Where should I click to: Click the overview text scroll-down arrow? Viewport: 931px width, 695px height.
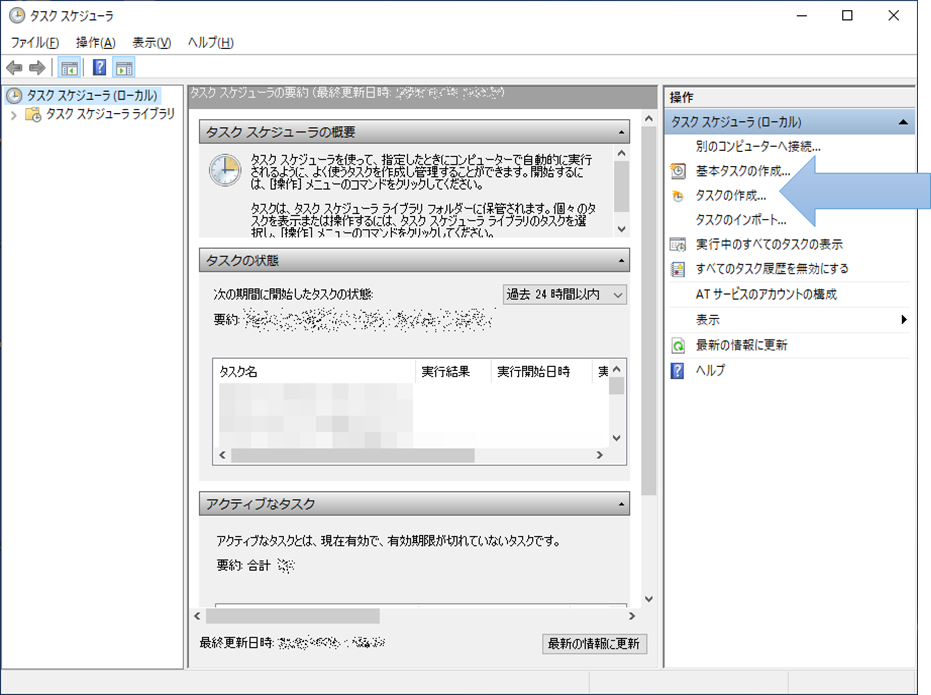pyautogui.click(x=621, y=229)
